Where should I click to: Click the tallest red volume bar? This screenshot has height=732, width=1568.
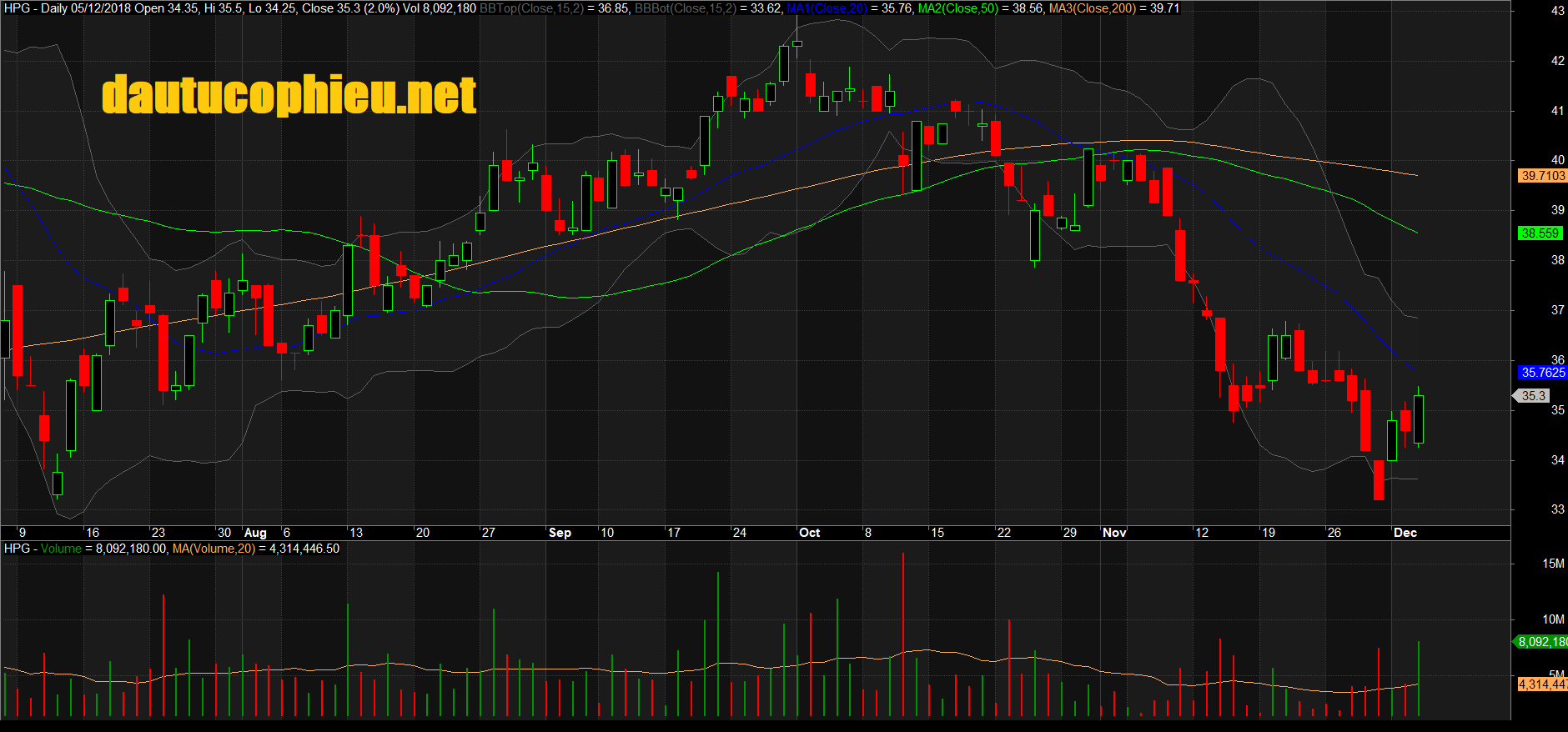[x=902, y=634]
